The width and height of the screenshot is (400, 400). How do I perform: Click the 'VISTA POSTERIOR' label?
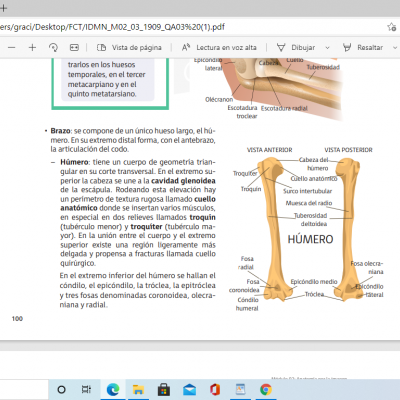coord(348,150)
